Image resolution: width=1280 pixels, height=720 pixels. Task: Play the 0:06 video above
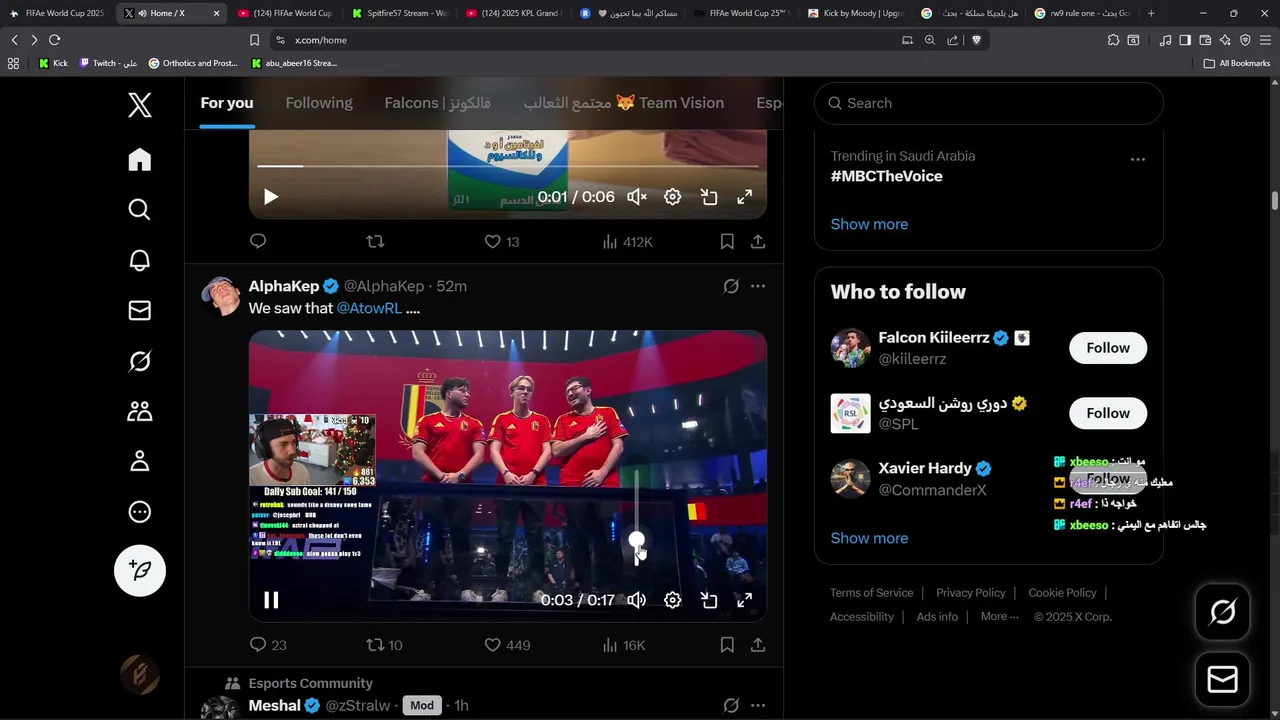click(271, 197)
